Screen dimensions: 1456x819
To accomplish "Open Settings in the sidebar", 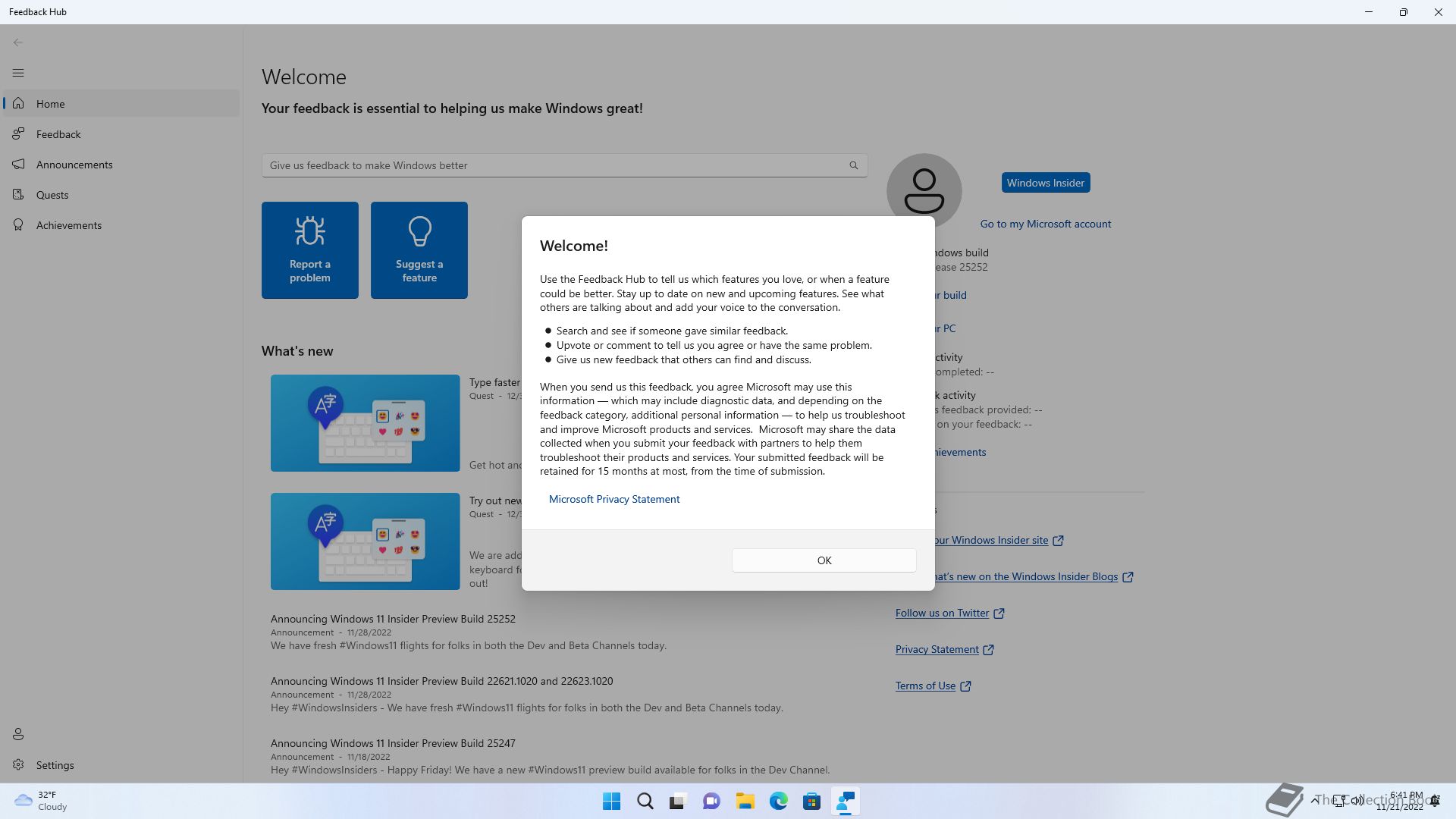I will [x=121, y=765].
